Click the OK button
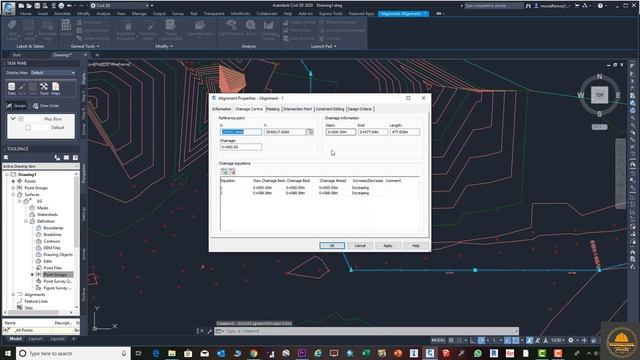This screenshot has height=360, width=640. tap(332, 245)
